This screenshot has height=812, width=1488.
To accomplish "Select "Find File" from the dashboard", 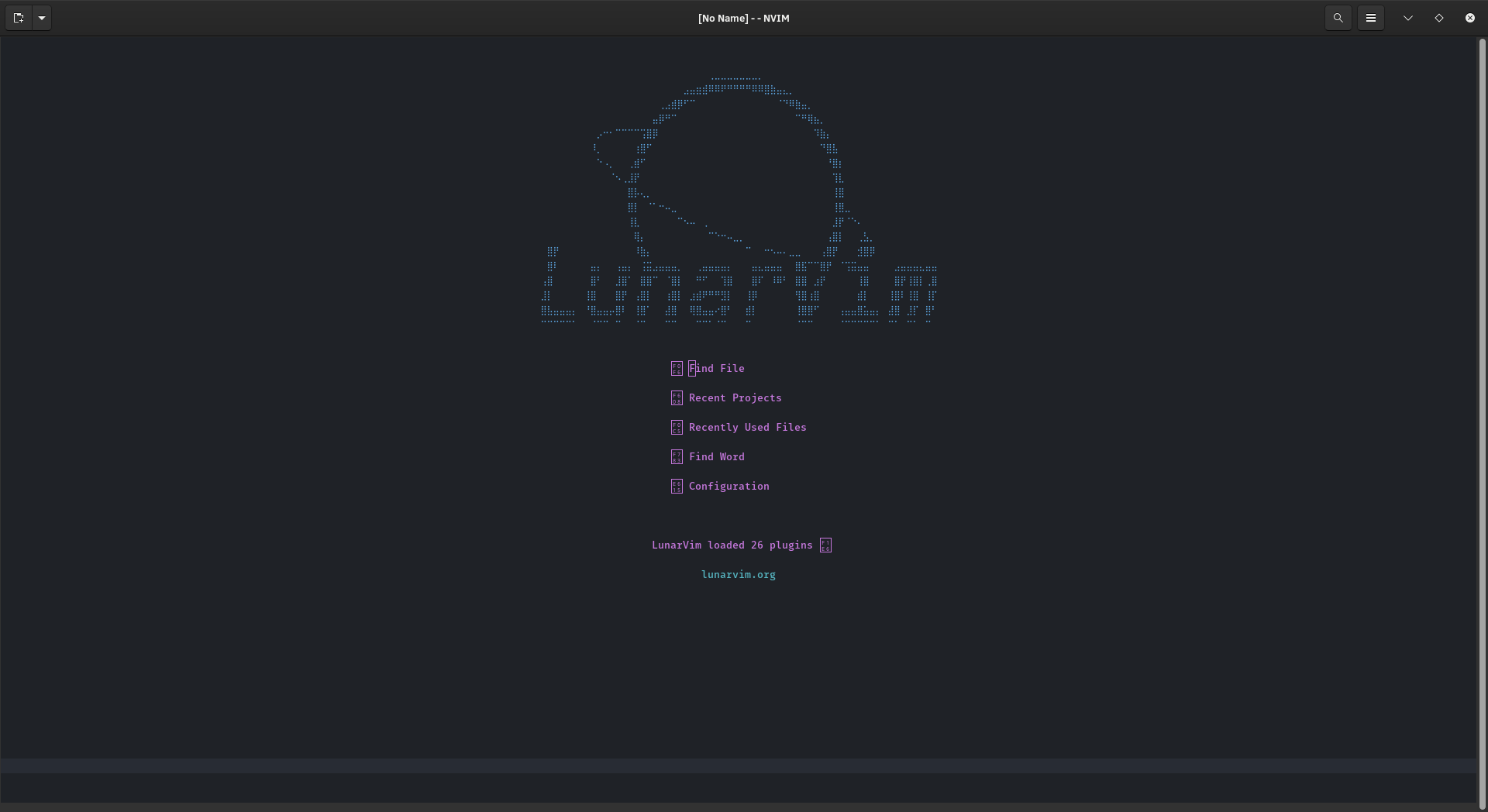I will point(717,369).
